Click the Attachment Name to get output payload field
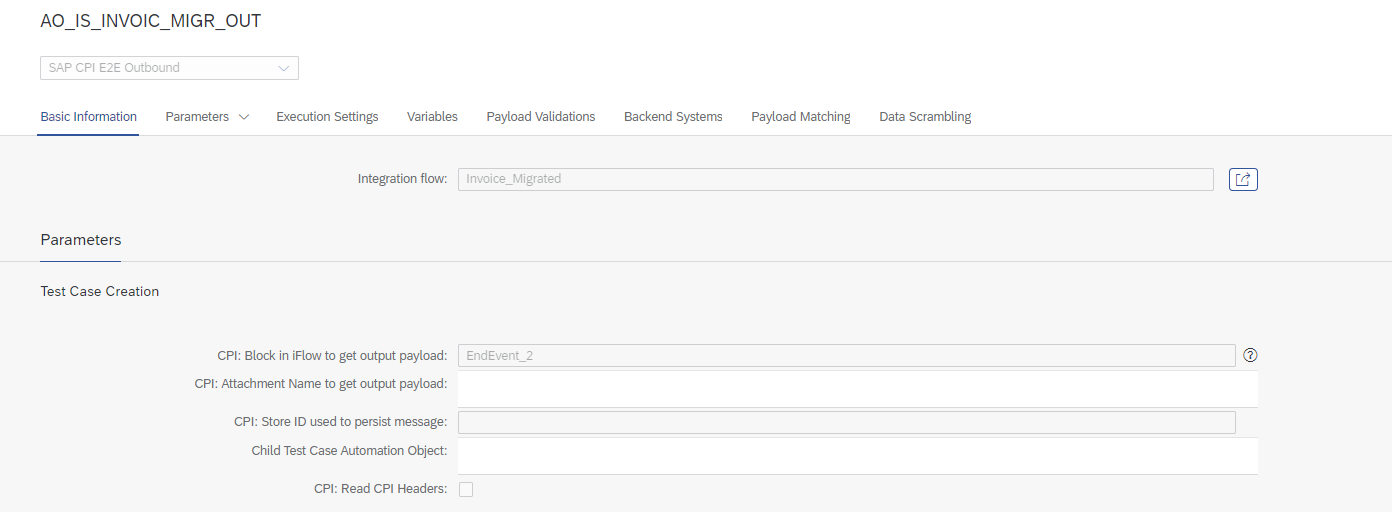 [x=857, y=389]
